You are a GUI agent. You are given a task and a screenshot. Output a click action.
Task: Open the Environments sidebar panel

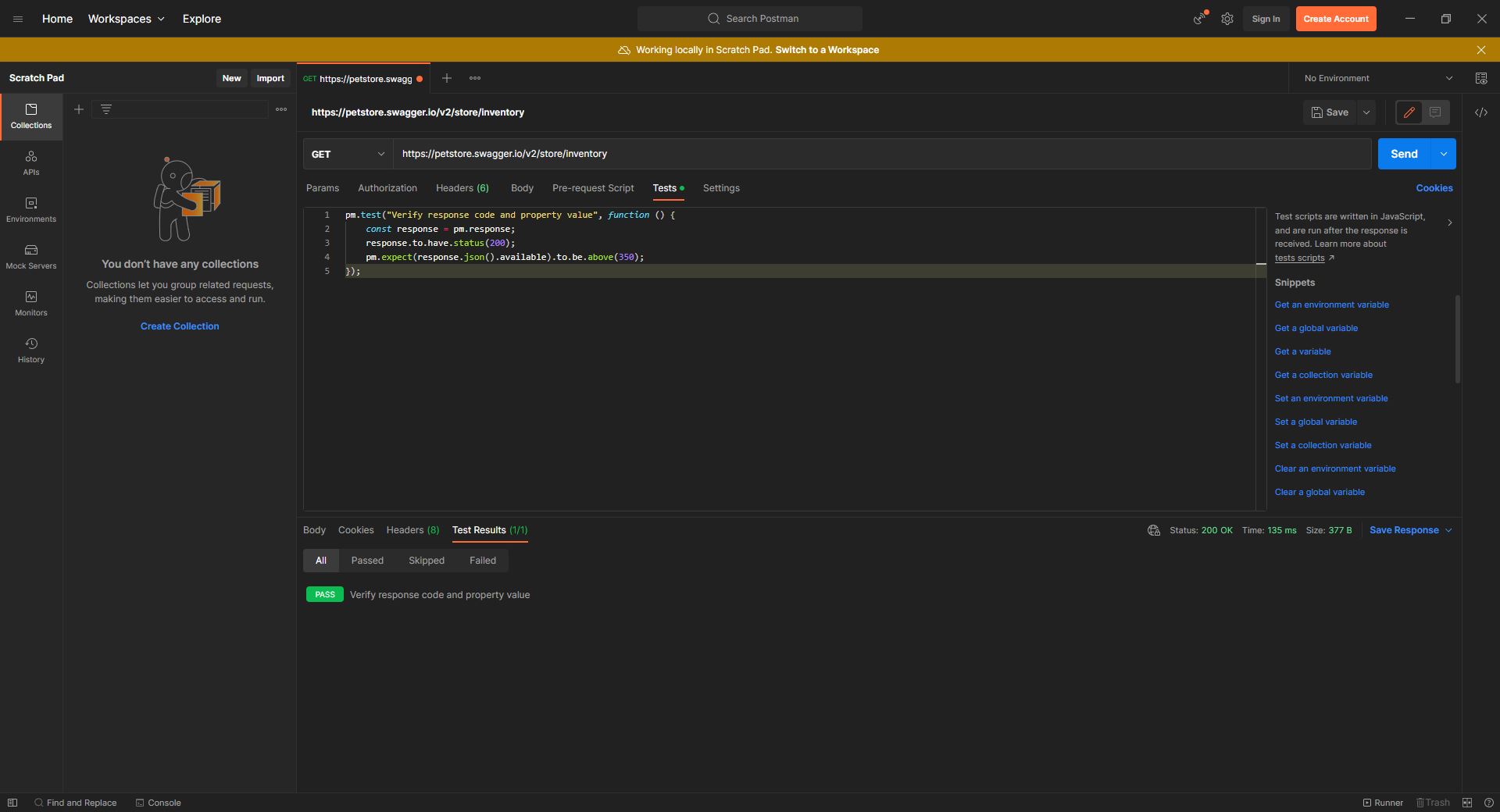coord(31,210)
